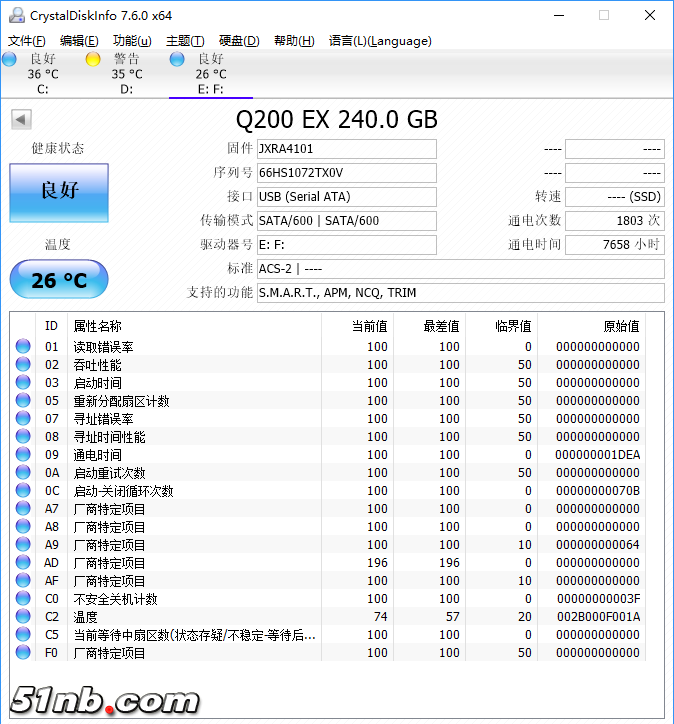Click status orb for attribute C2 温度

[x=23, y=617]
